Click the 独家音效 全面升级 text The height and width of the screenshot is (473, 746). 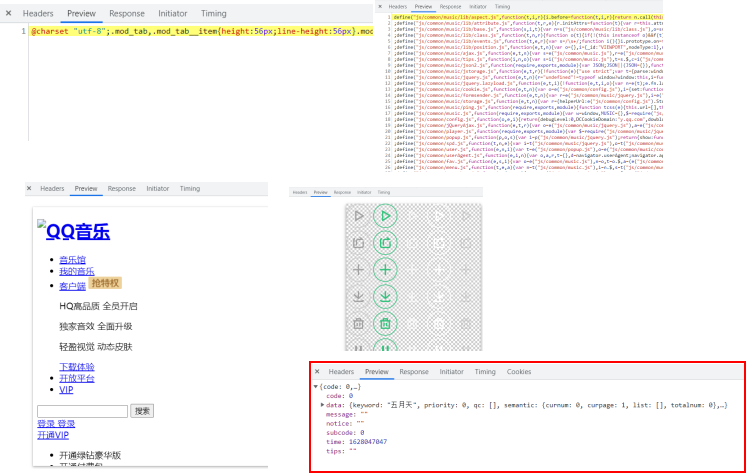point(96,326)
